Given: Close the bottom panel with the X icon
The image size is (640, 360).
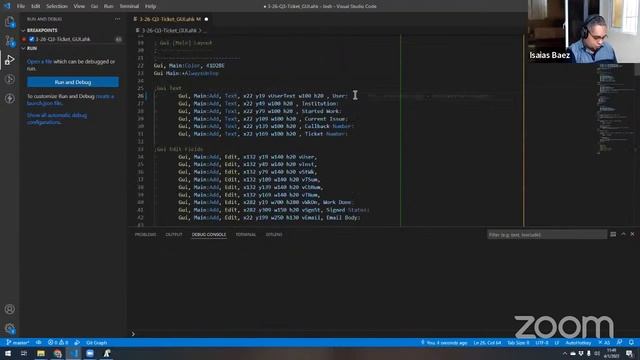Looking at the screenshot, I should [x=632, y=234].
